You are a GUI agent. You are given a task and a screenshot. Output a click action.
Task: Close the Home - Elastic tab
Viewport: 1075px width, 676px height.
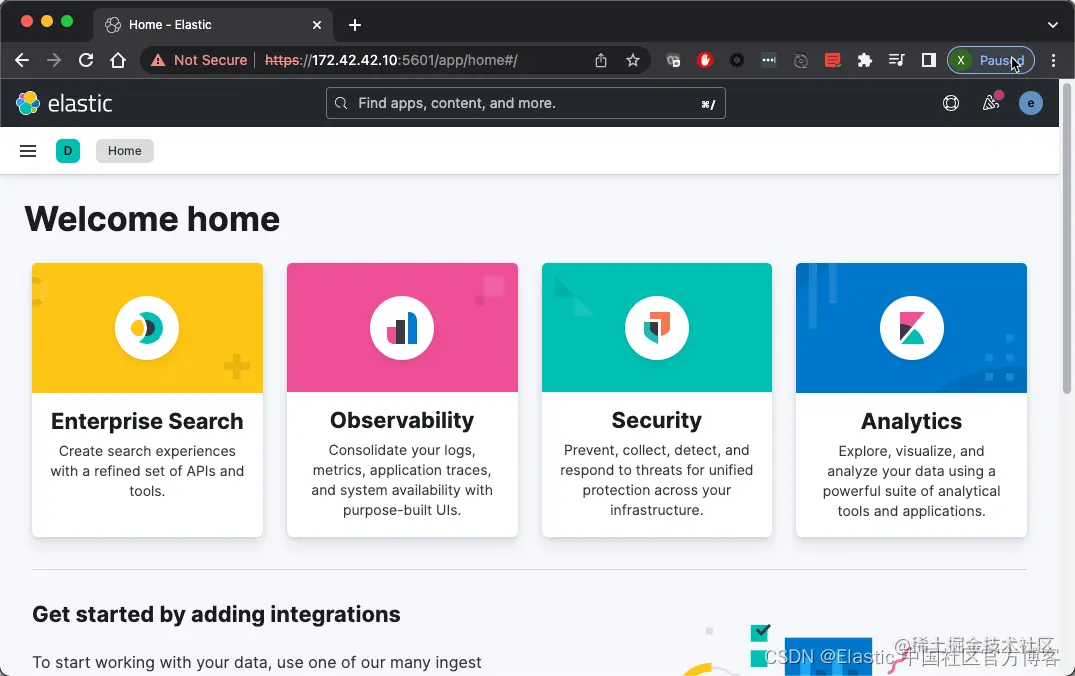(317, 25)
